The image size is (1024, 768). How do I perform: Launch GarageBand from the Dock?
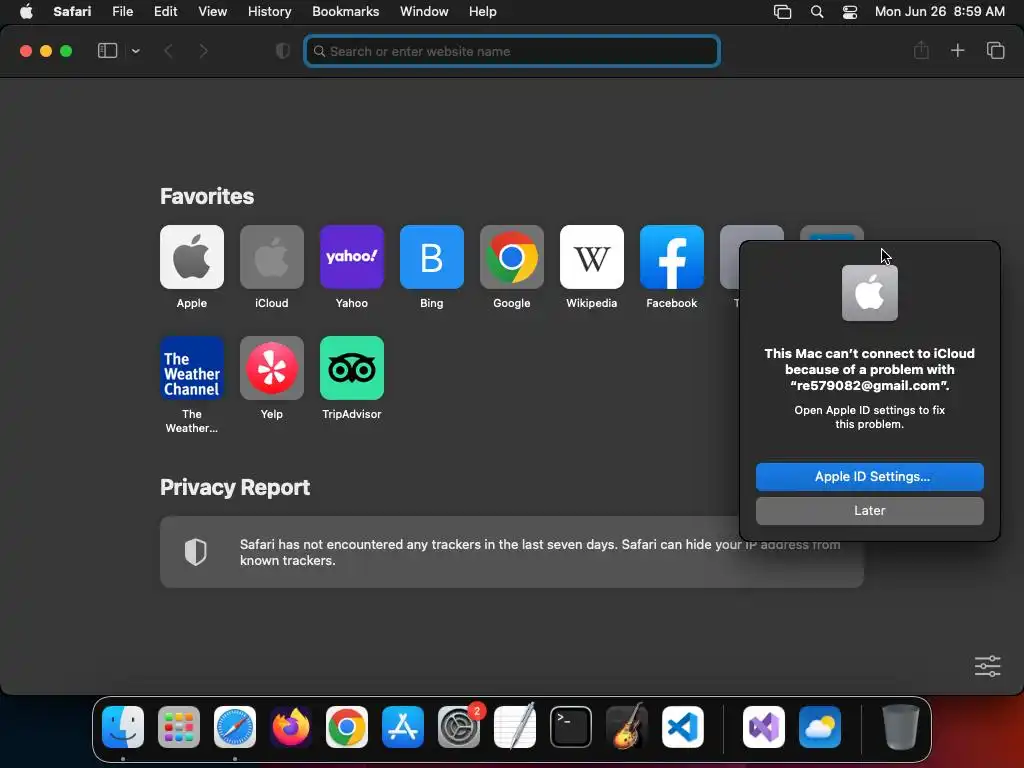627,727
